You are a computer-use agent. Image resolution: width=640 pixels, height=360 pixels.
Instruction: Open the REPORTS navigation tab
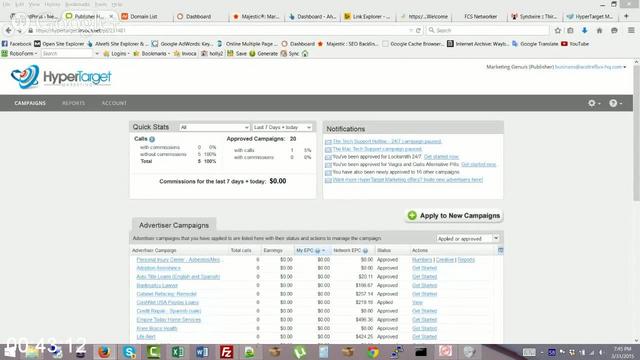tap(73, 103)
